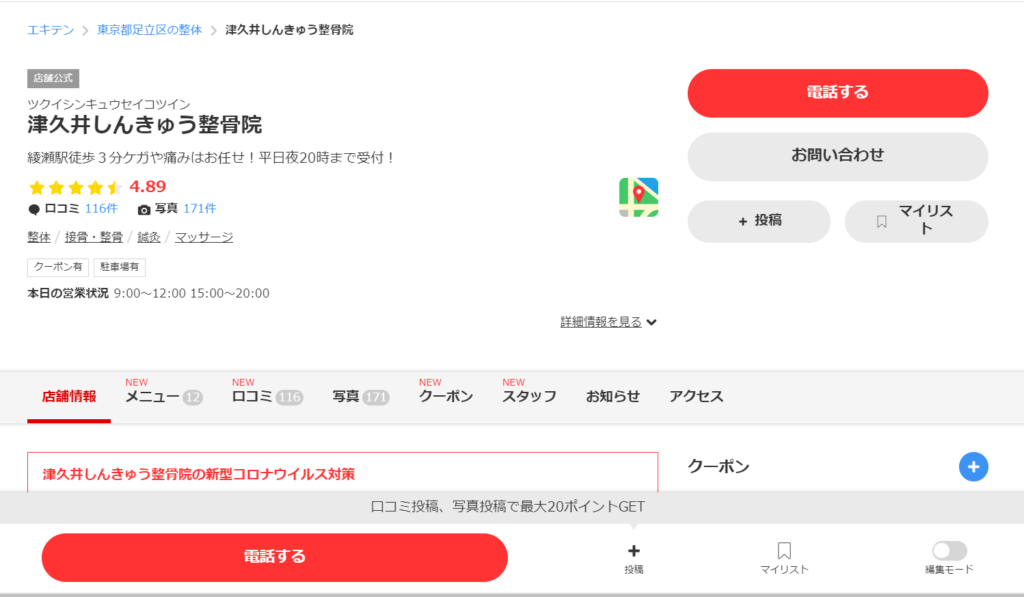Viewport: 1024px width, 597px height.
Task: Switch to the 店舗情報 tab
Action: coord(69,396)
